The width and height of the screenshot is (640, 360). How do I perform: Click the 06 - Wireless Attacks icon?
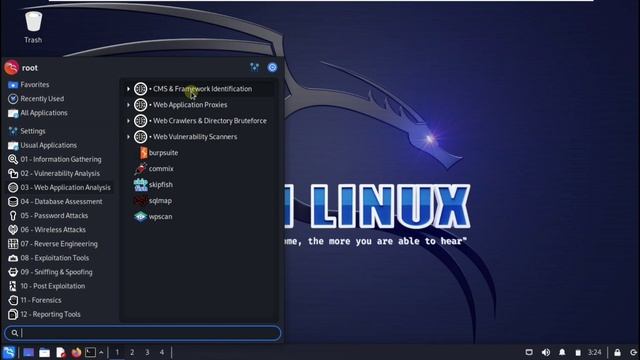pos(13,230)
